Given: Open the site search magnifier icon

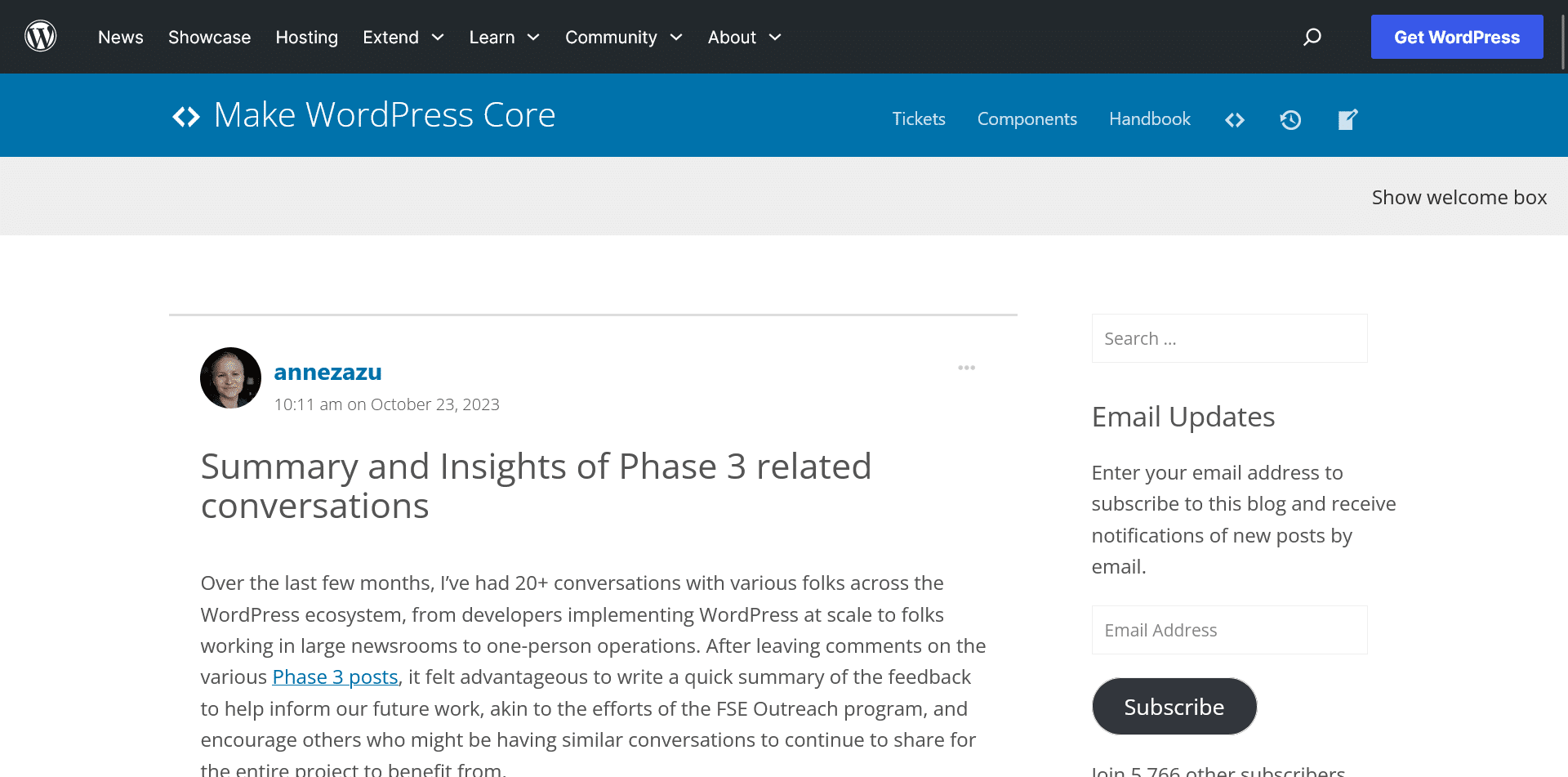Looking at the screenshot, I should pyautogui.click(x=1312, y=37).
